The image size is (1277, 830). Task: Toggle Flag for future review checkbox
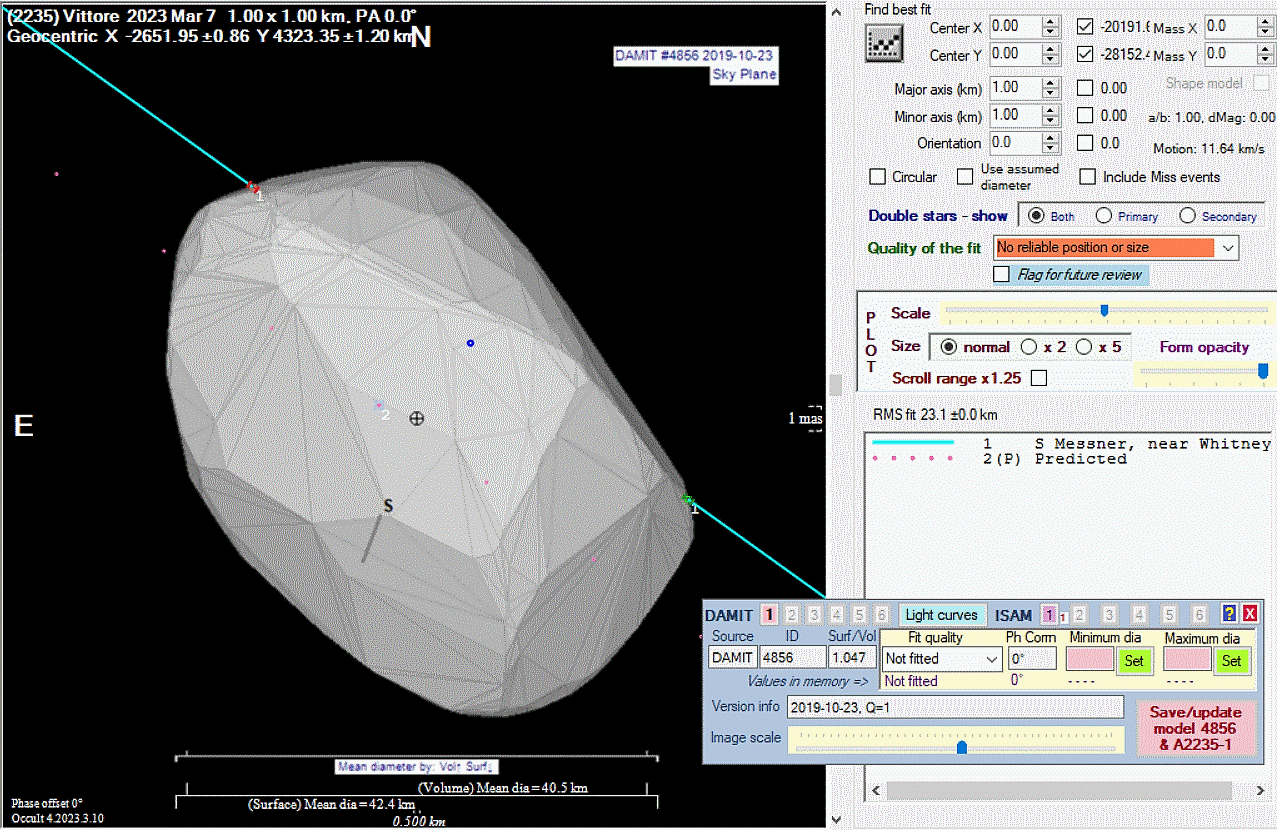(1001, 275)
